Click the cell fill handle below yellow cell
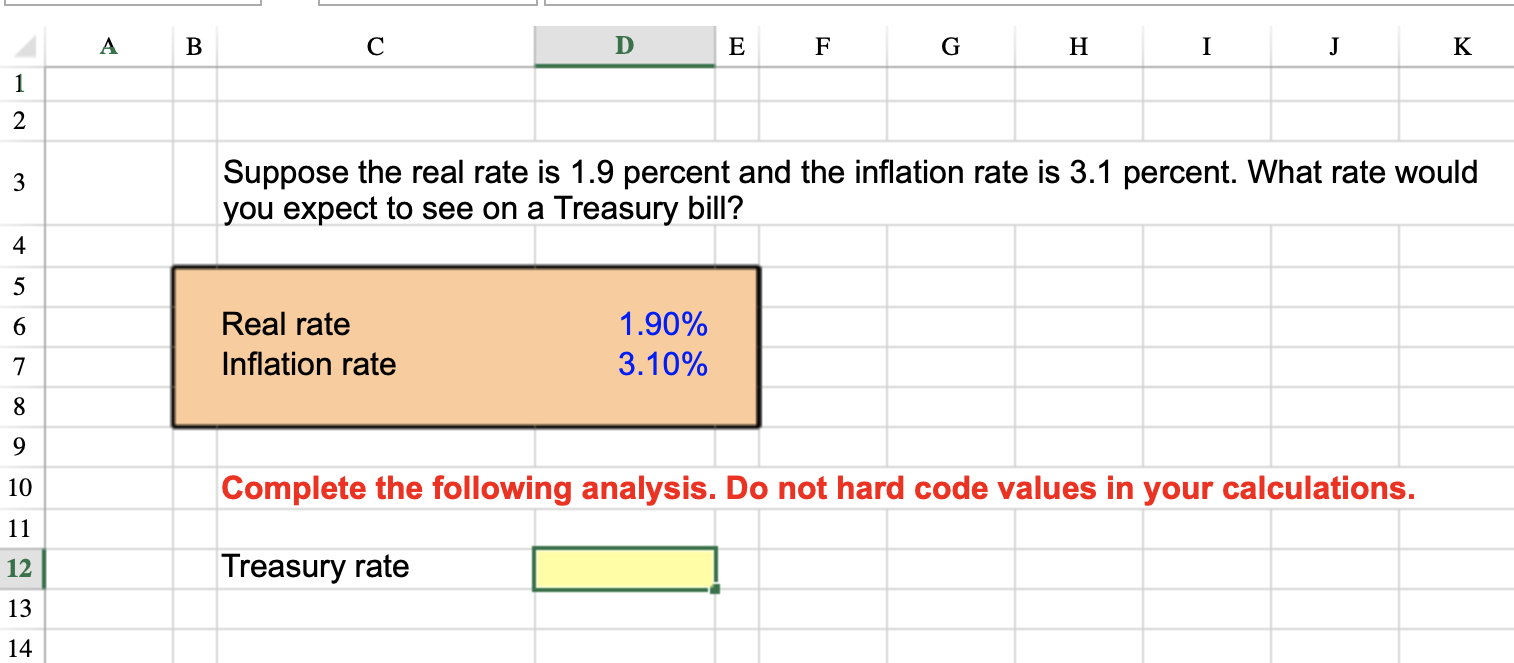Viewport: 1514px width, 663px height. (x=715, y=590)
